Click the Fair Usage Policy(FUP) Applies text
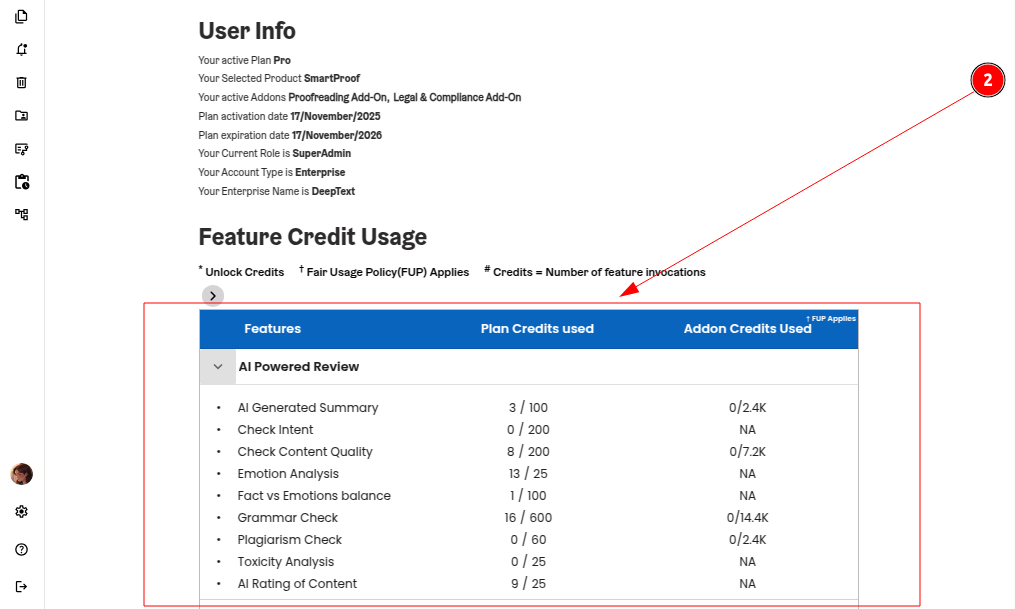Image resolution: width=1015 pixels, height=609 pixels. click(x=387, y=272)
